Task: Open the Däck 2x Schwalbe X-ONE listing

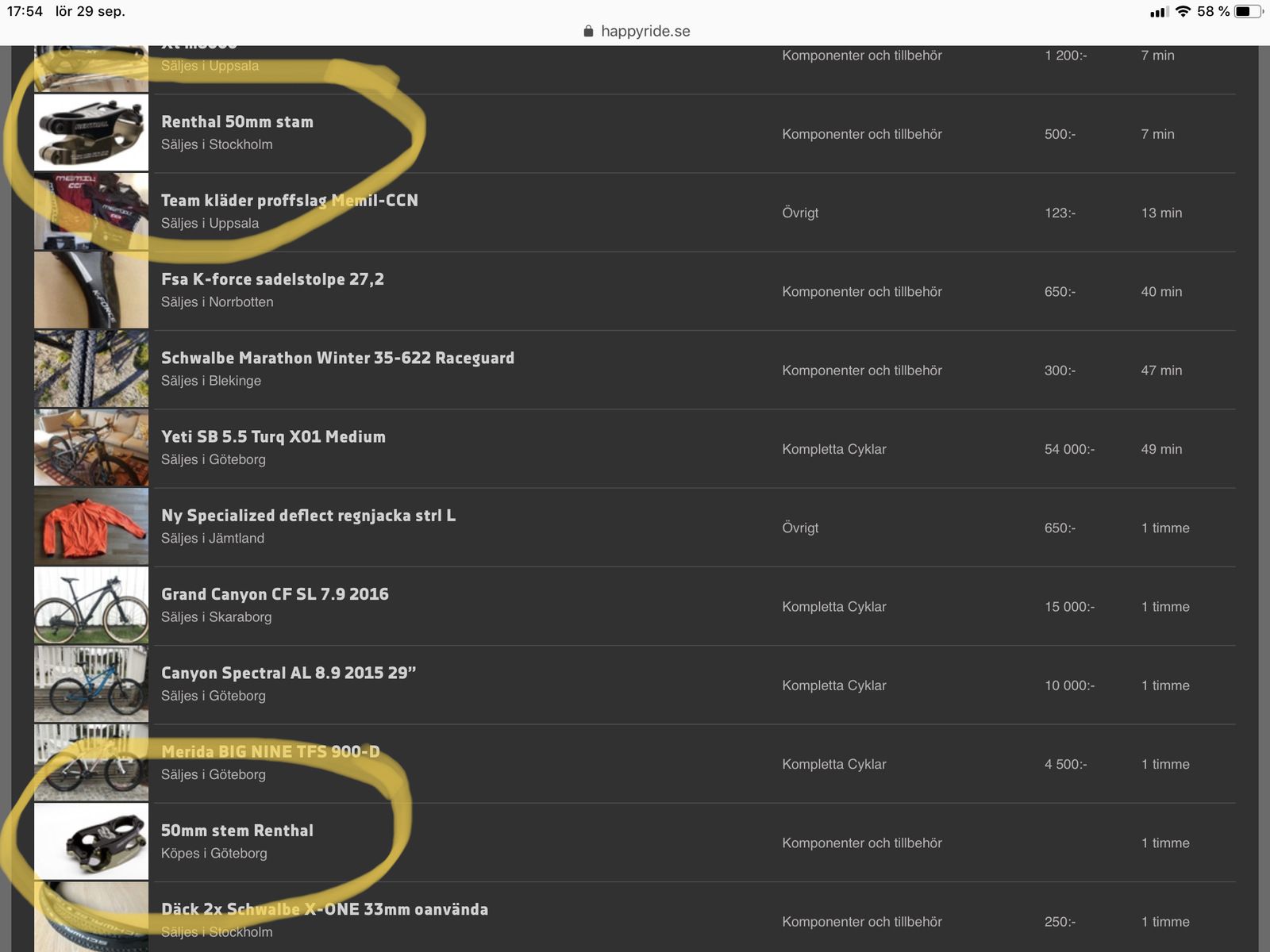Action: click(x=324, y=909)
